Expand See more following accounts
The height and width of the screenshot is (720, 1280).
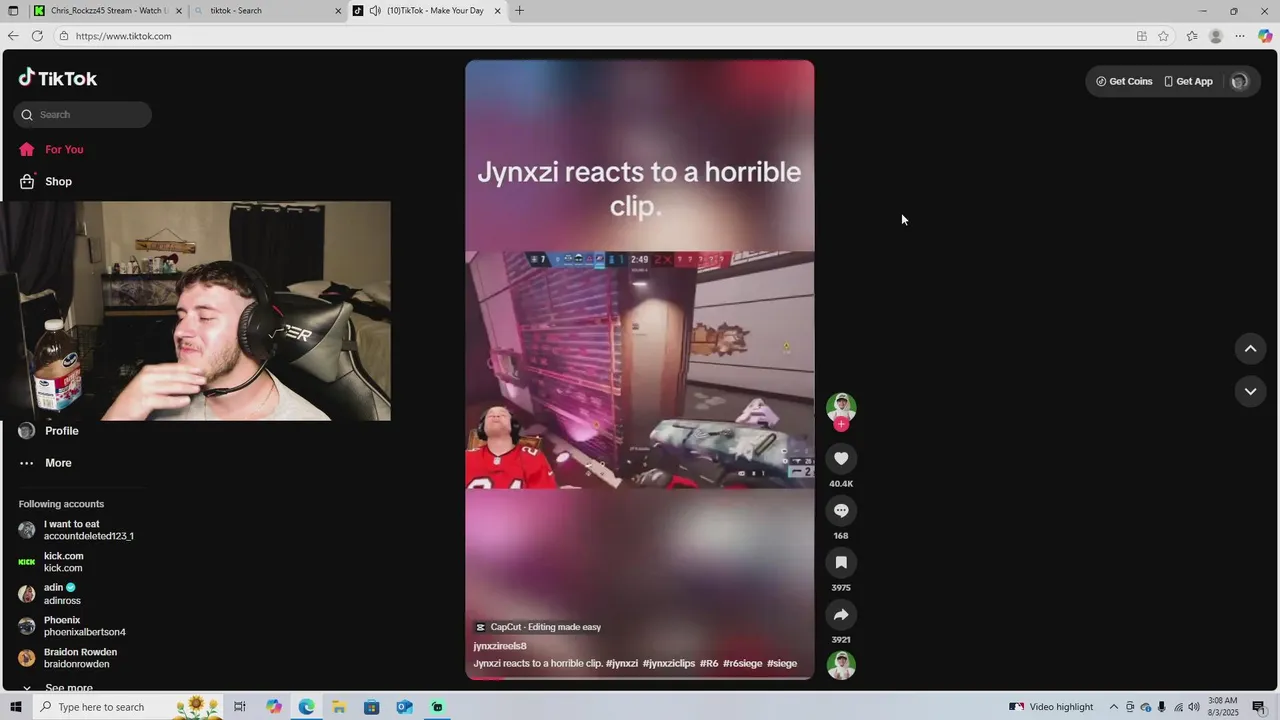[58, 688]
